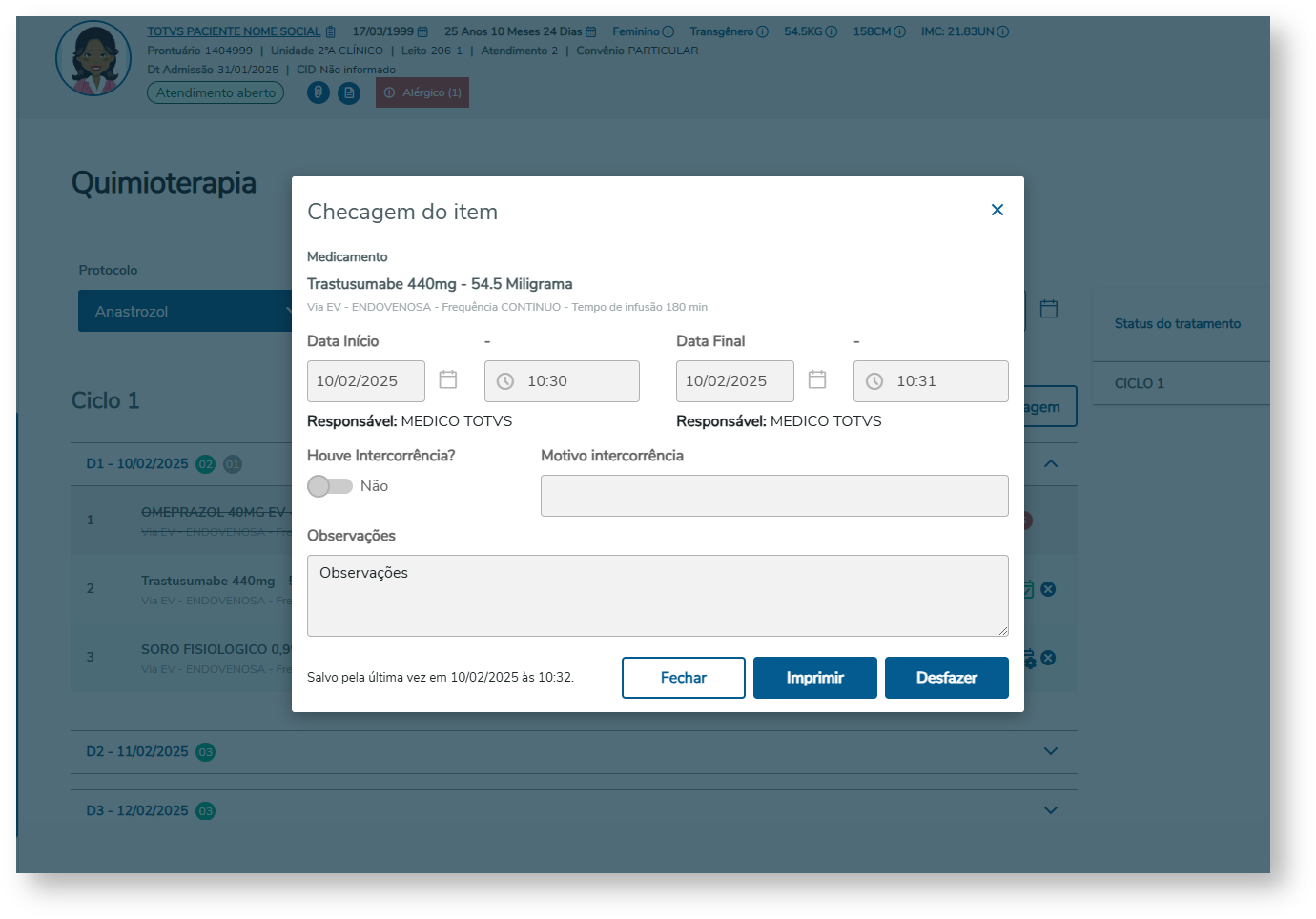The image size is (1316, 919).
Task: Click the D1 - 10/02/2025 heading text
Action: click(137, 464)
